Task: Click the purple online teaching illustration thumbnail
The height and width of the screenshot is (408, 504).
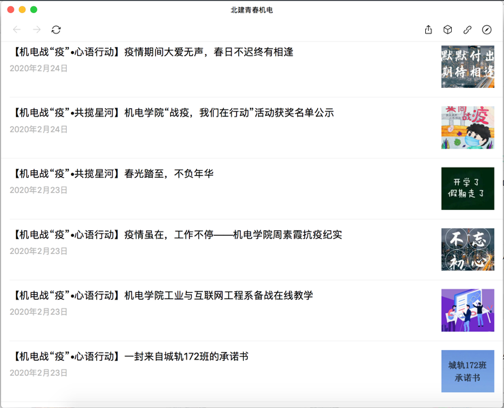Action: pos(468,310)
